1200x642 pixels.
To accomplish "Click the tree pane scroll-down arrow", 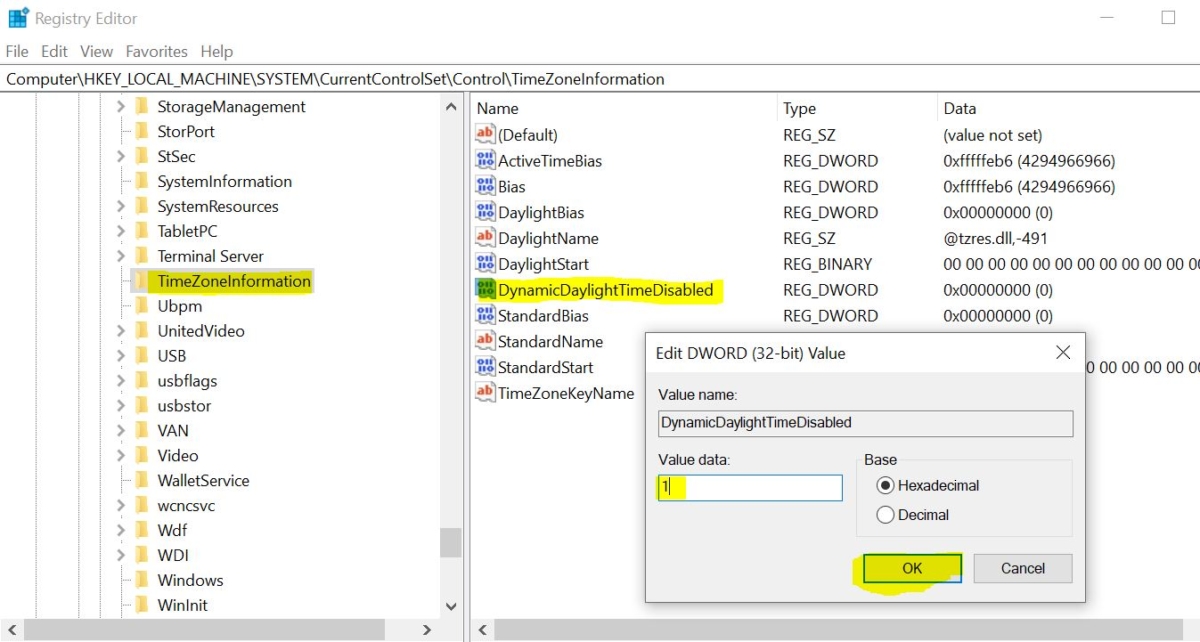I will click(x=451, y=606).
